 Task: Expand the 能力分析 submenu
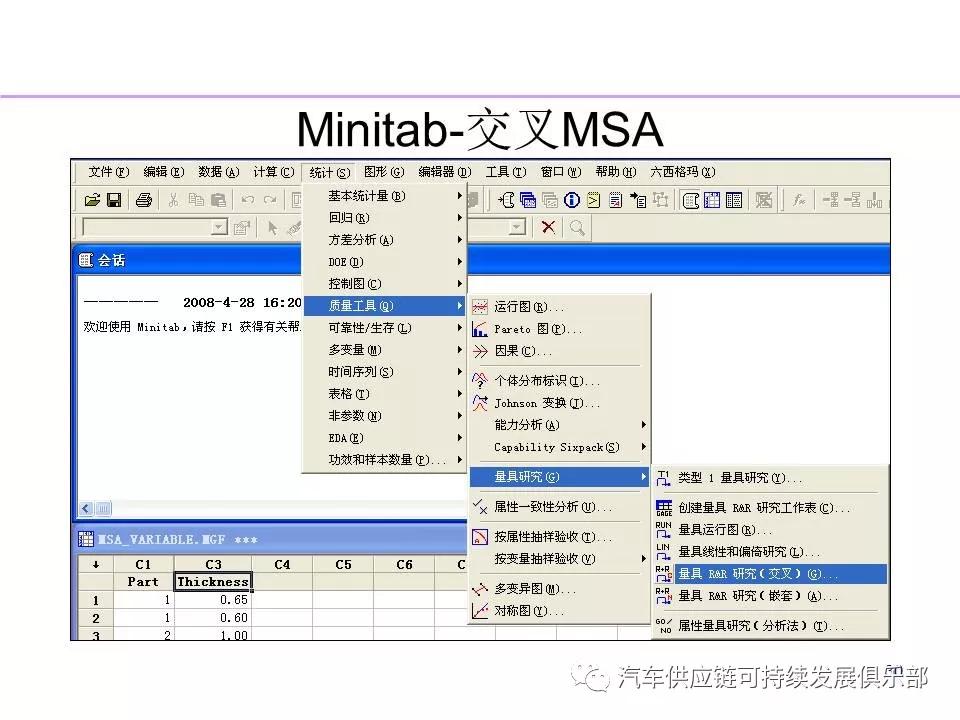click(x=558, y=425)
